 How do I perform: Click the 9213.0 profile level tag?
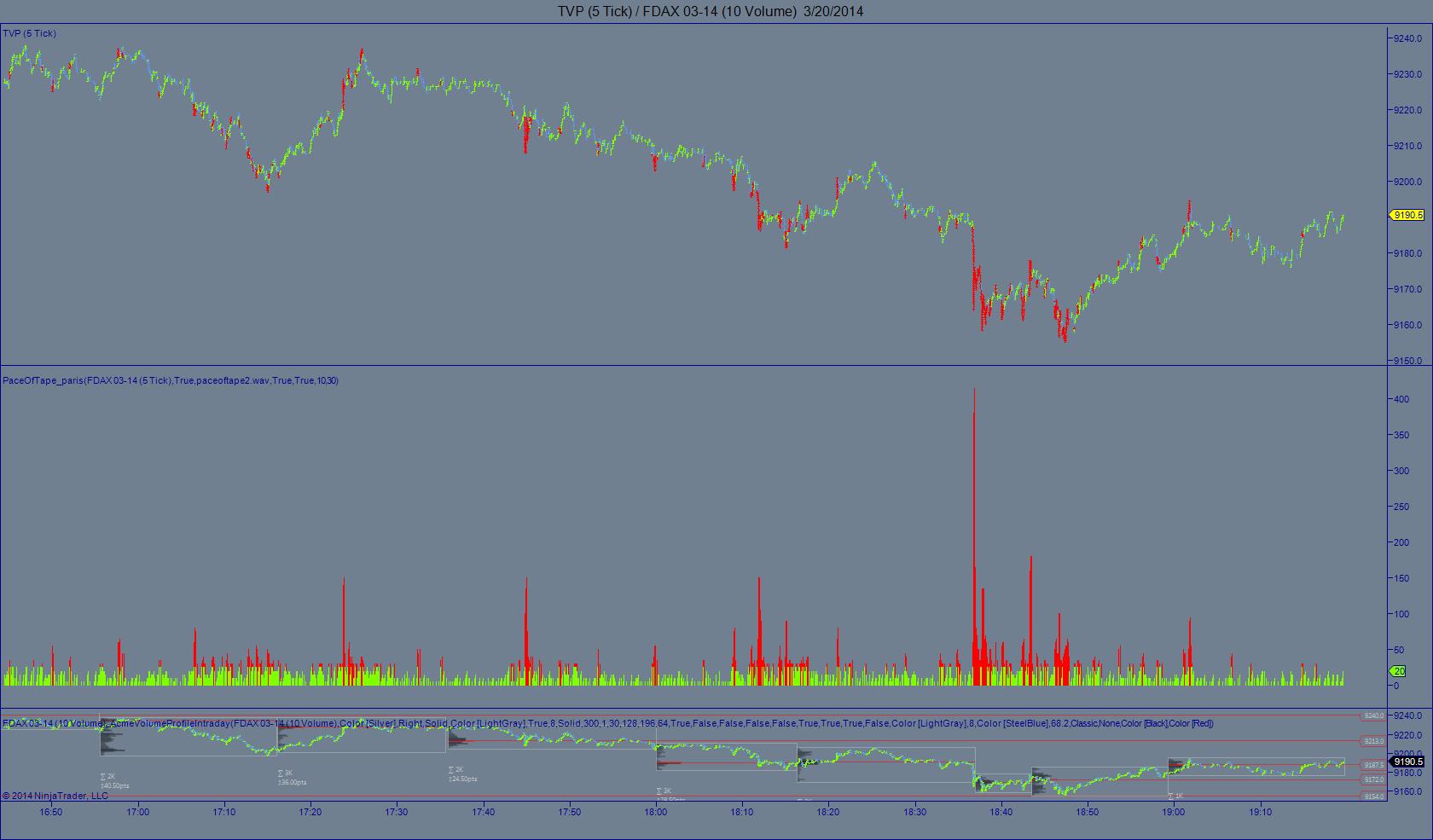(1373, 741)
